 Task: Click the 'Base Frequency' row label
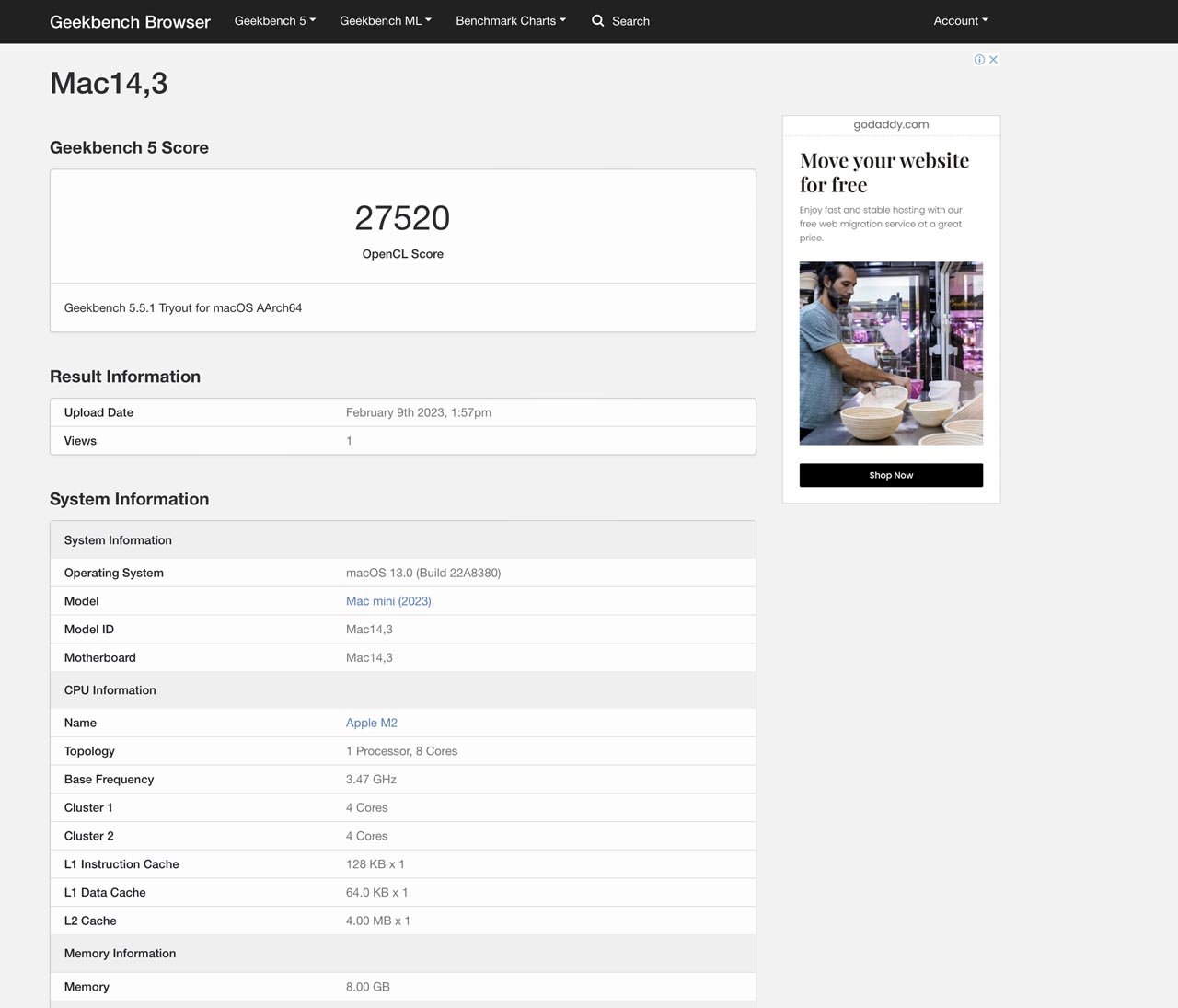tap(109, 780)
